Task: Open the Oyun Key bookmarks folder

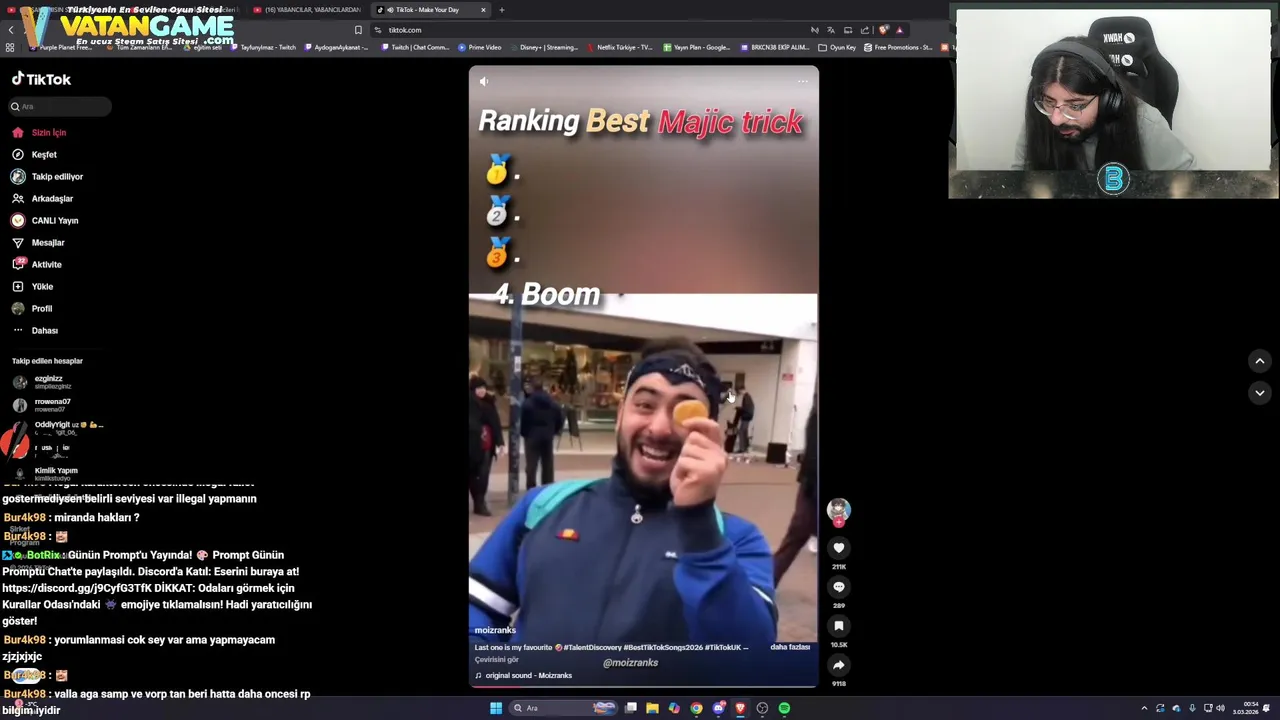Action: [837, 47]
